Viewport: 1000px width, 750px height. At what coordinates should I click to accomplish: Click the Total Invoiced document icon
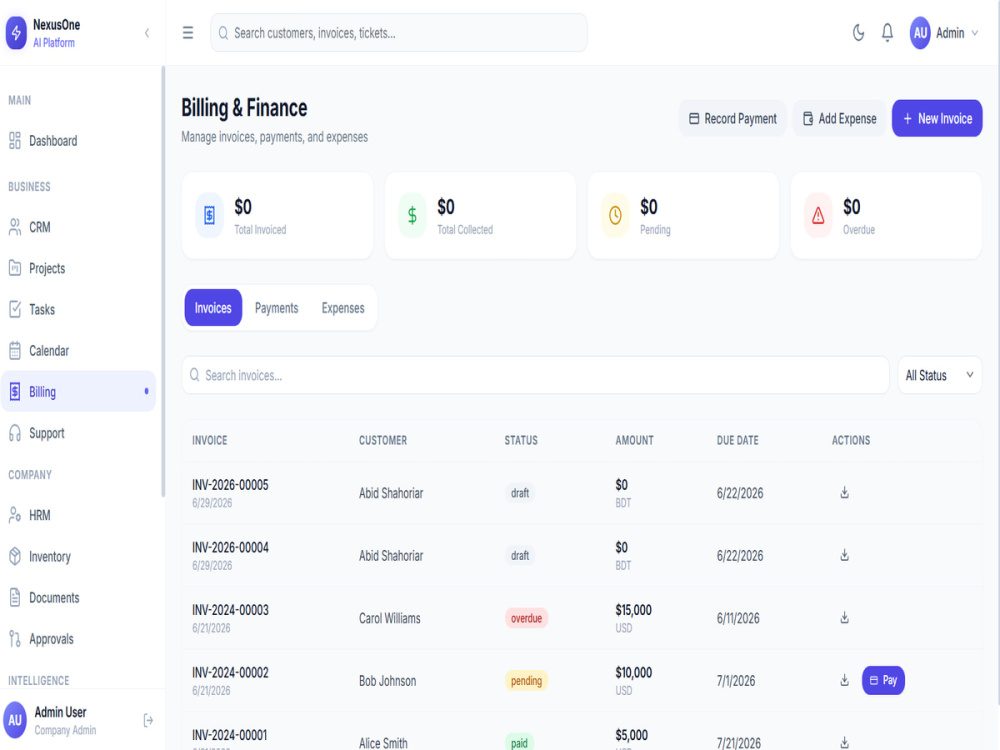point(209,216)
